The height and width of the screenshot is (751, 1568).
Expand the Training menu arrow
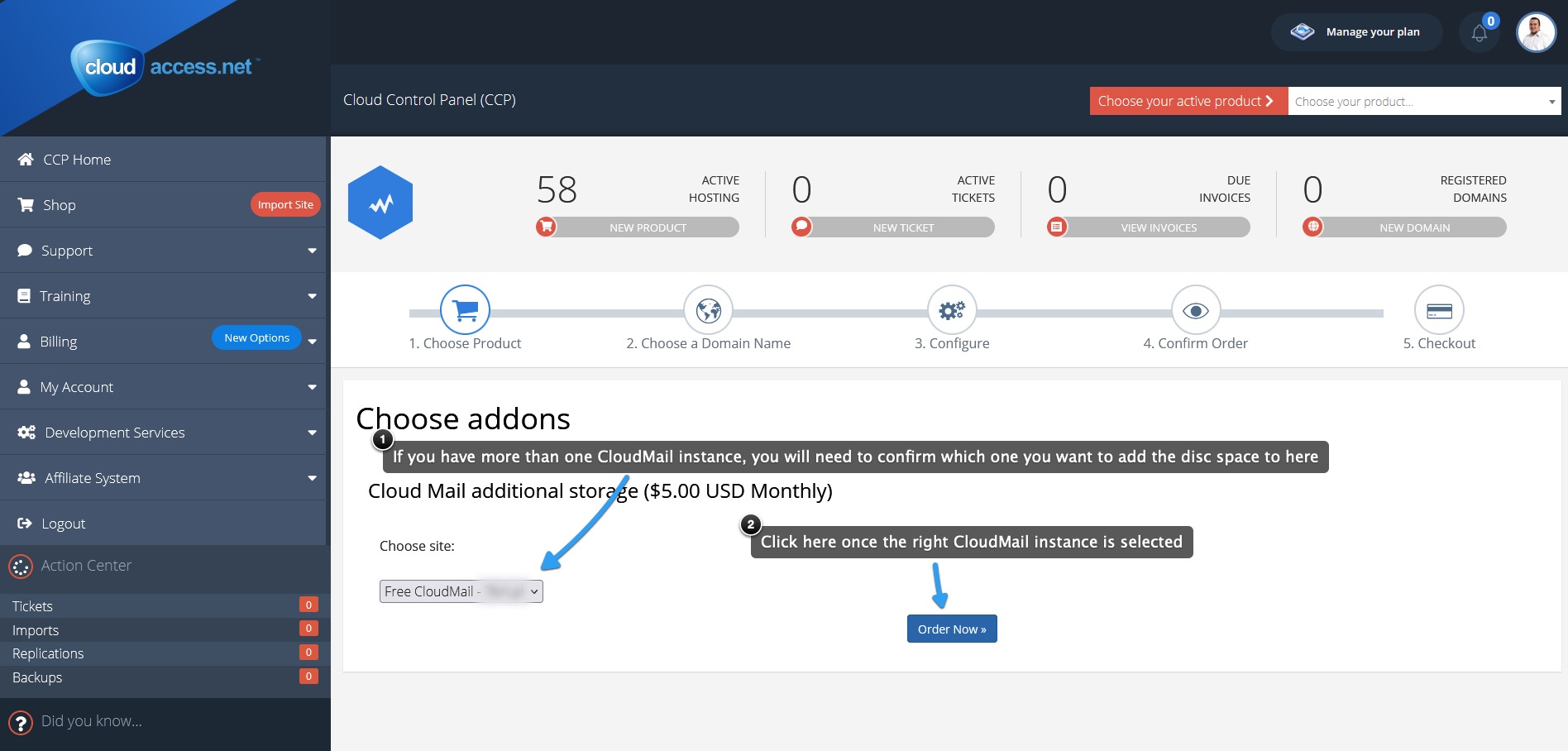(x=312, y=296)
